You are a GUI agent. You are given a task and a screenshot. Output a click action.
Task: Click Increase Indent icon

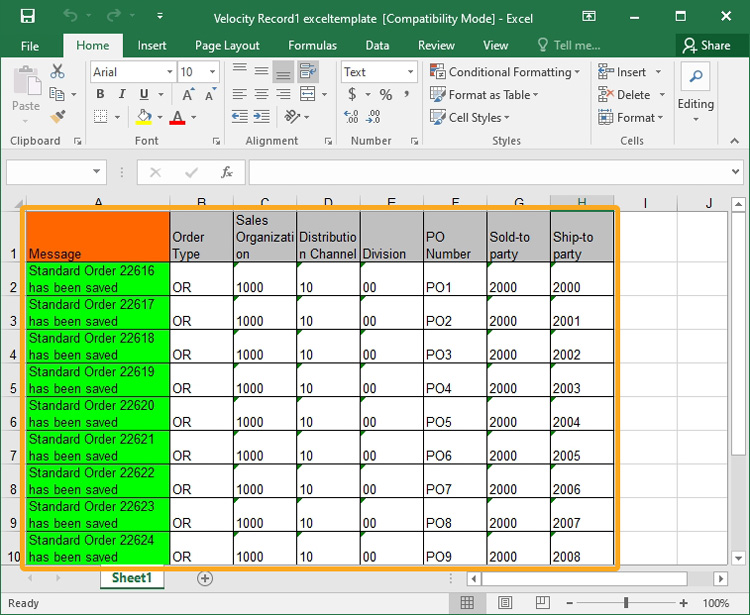[x=262, y=117]
